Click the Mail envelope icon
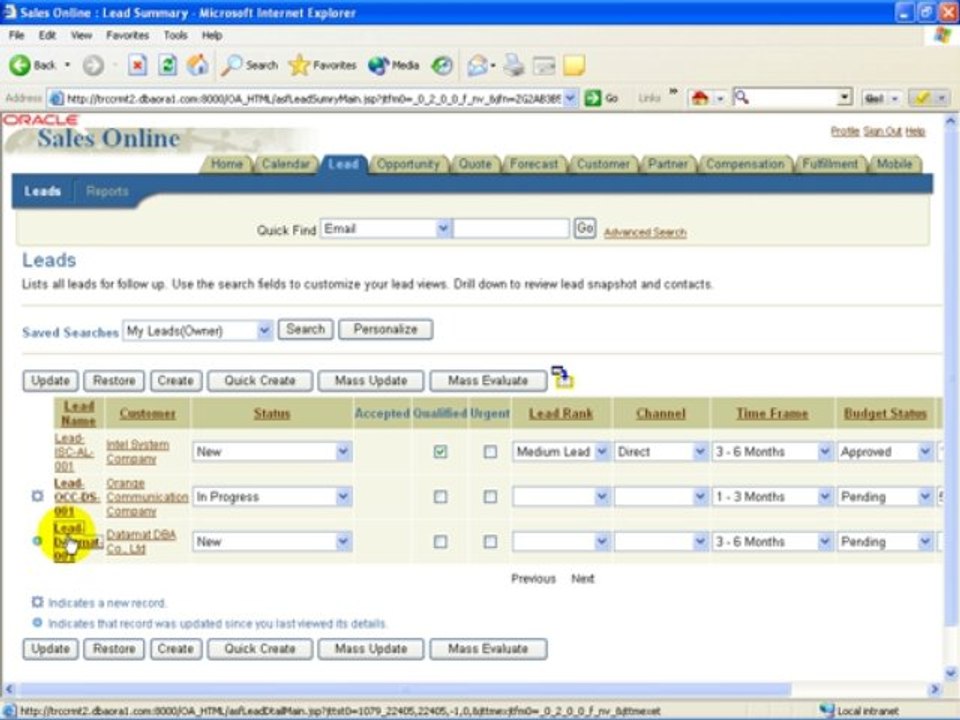 point(478,65)
